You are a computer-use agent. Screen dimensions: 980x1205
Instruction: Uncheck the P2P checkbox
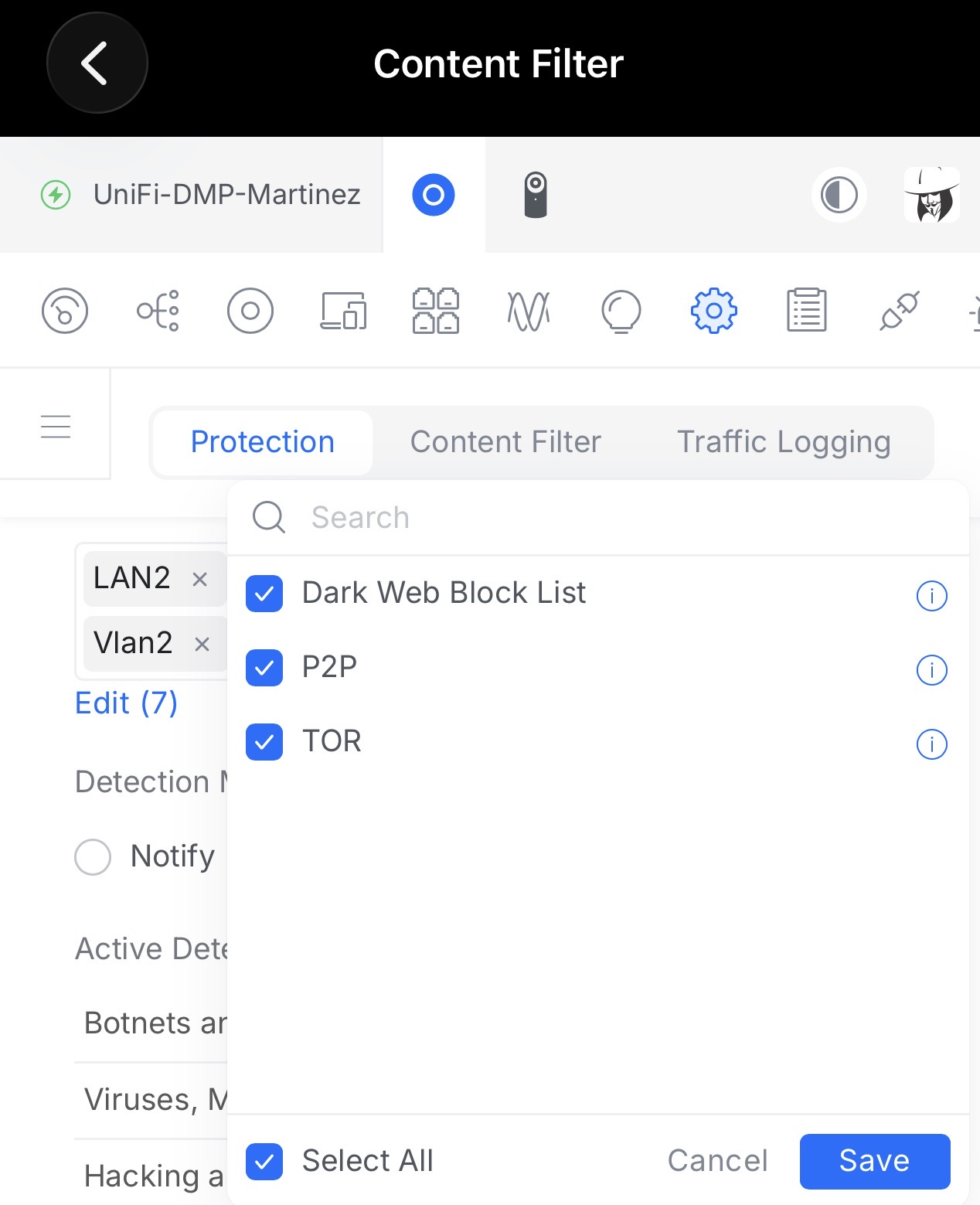pos(264,668)
